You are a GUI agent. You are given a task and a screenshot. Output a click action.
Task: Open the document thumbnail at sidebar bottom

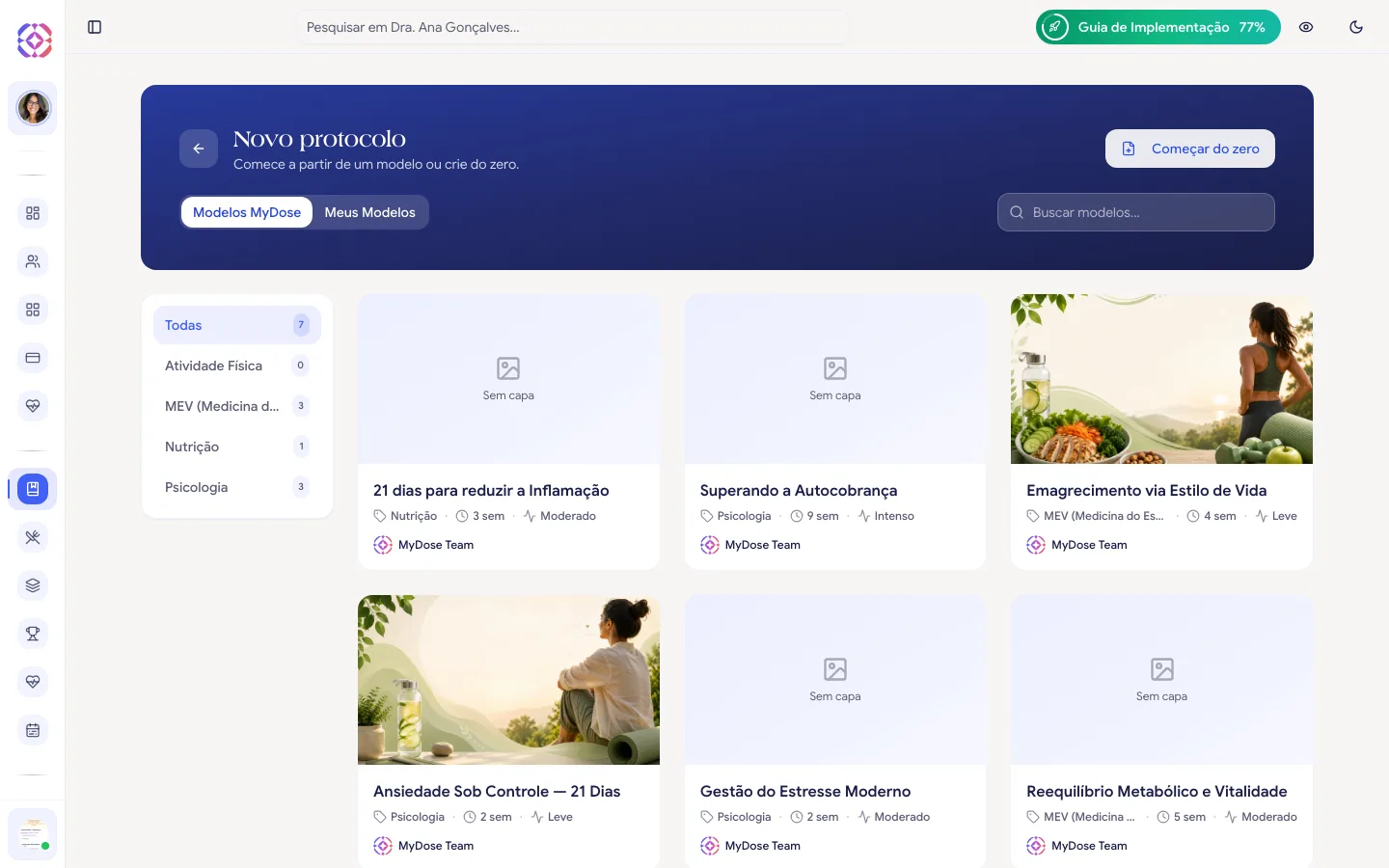click(x=33, y=834)
